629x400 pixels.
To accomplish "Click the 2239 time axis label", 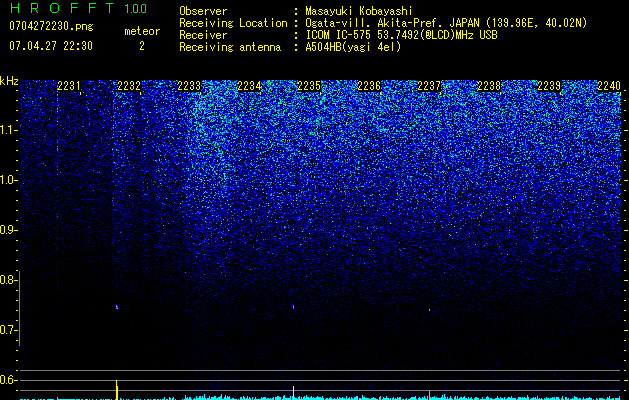I will [549, 86].
